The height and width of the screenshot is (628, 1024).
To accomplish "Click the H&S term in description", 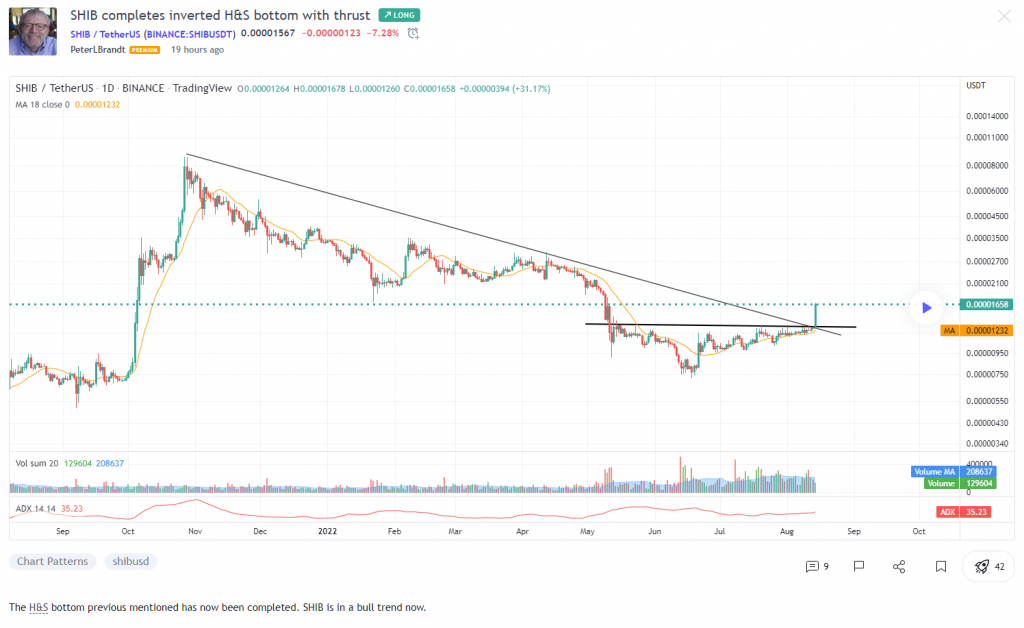I will [37, 607].
